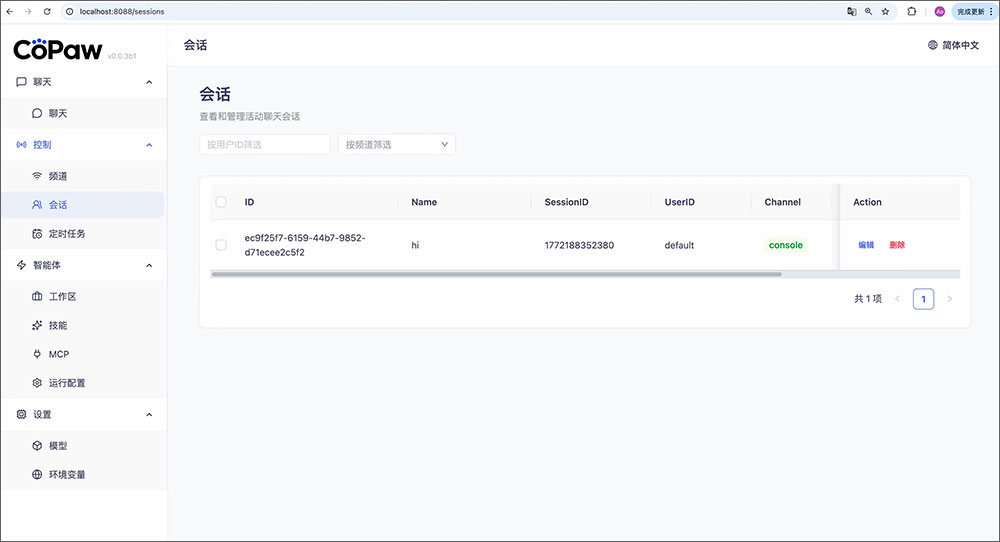Open the browser extensions puzzle icon
This screenshot has width=1000, height=542.
pos(911,11)
